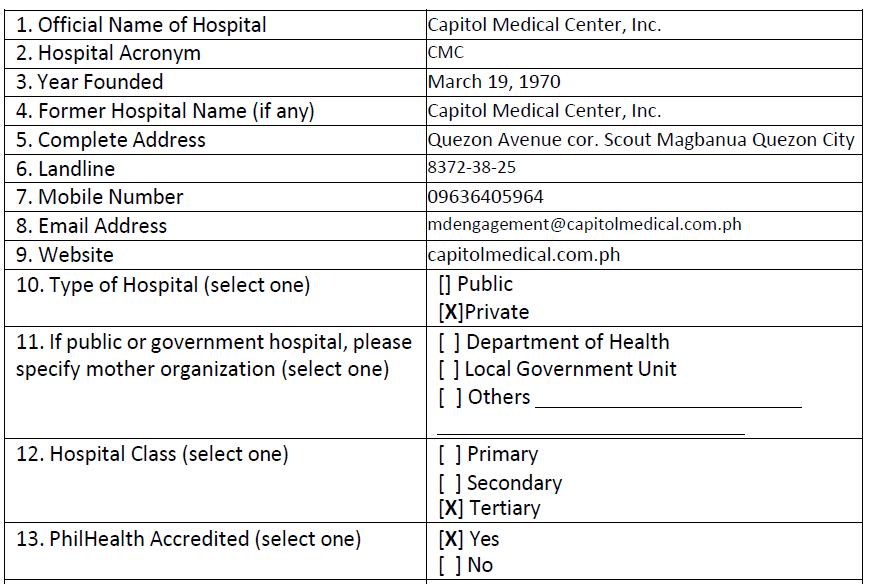Select the Department of Health checkbox

click(x=449, y=342)
